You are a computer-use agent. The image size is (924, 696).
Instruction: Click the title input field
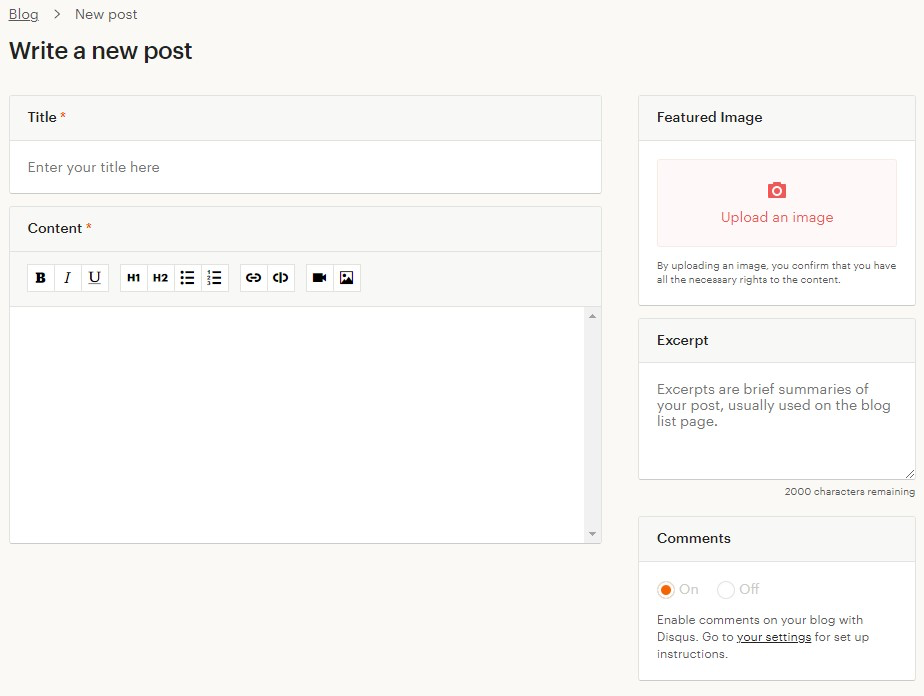305,167
